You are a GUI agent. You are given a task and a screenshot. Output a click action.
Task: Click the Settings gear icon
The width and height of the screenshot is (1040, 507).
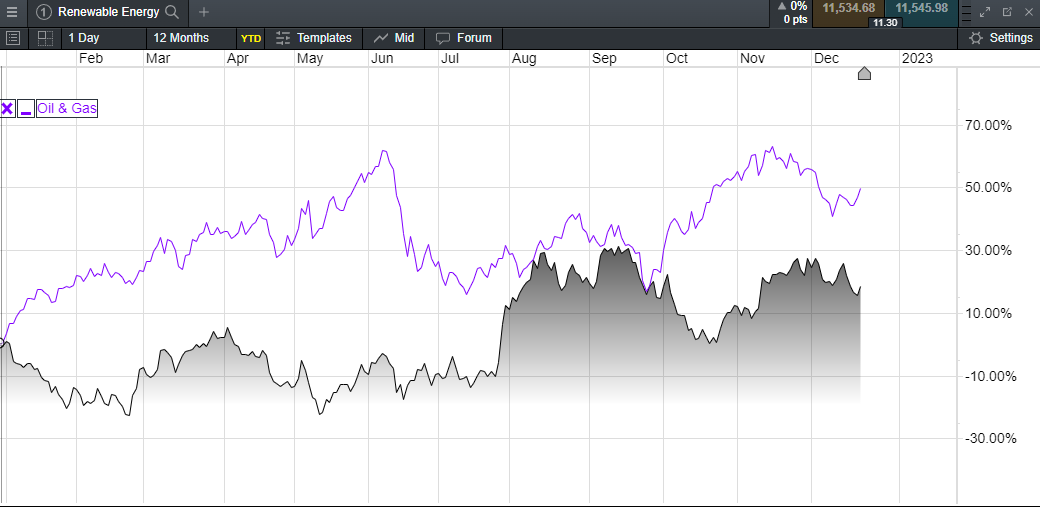(x=976, y=38)
